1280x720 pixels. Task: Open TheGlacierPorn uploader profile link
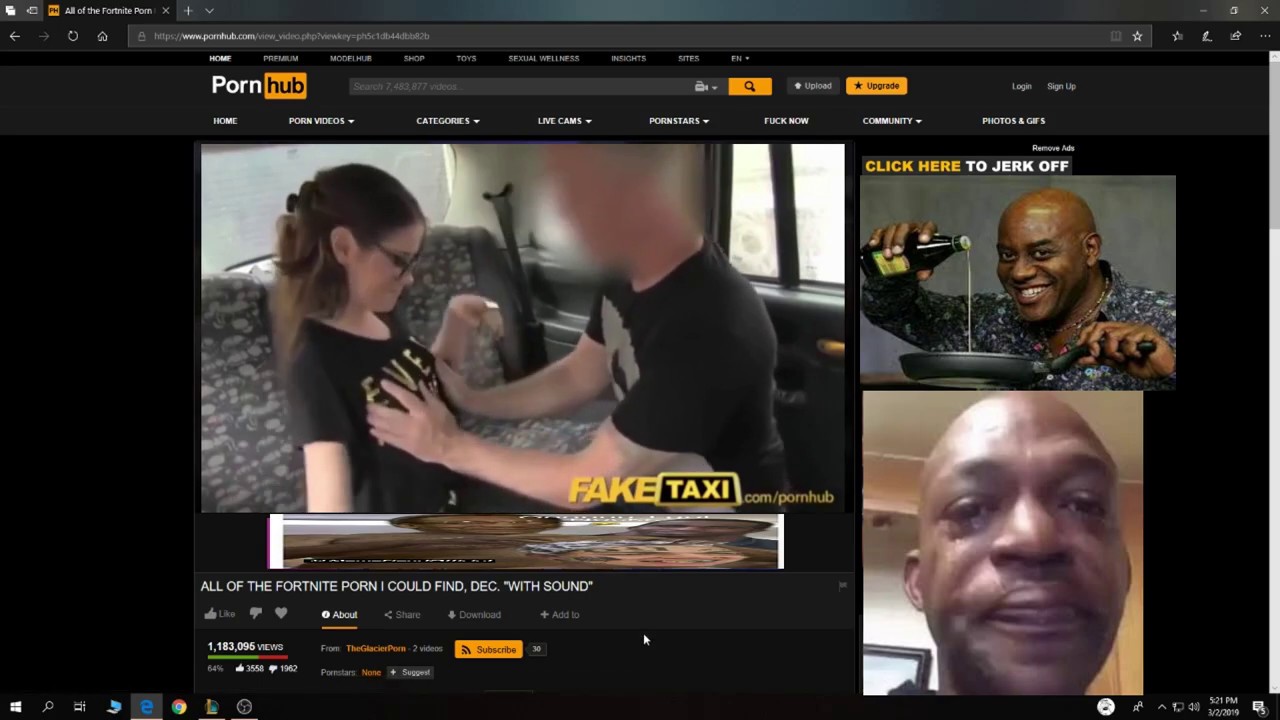click(375, 649)
